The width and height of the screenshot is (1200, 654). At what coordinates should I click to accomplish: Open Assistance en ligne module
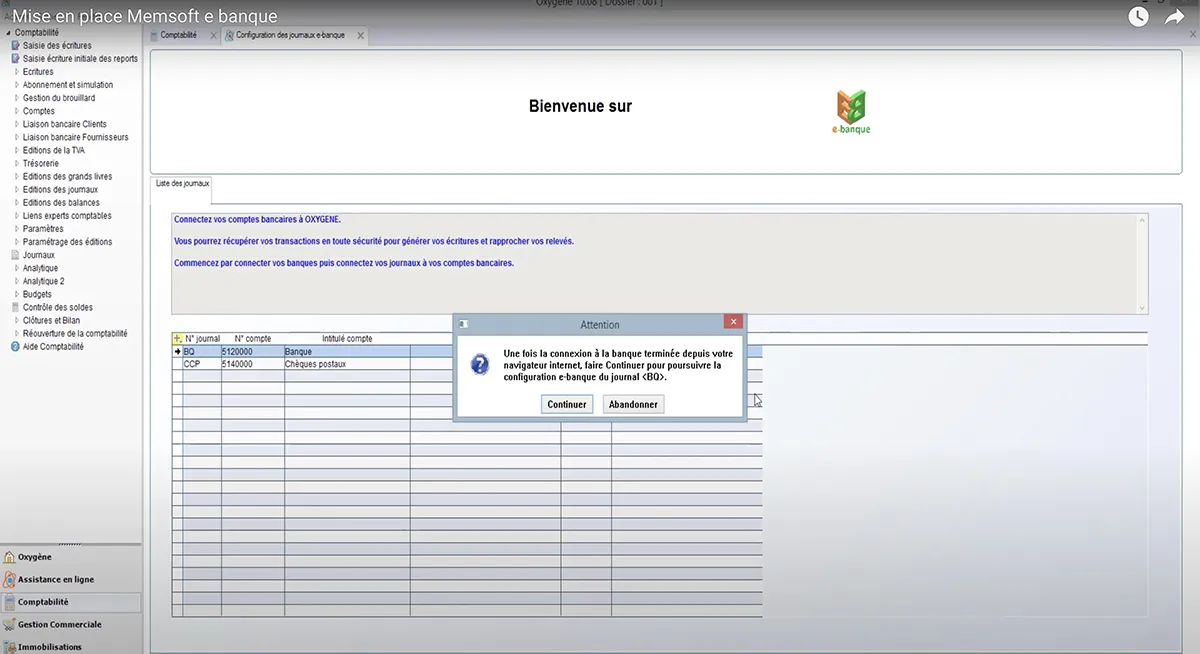coord(71,580)
